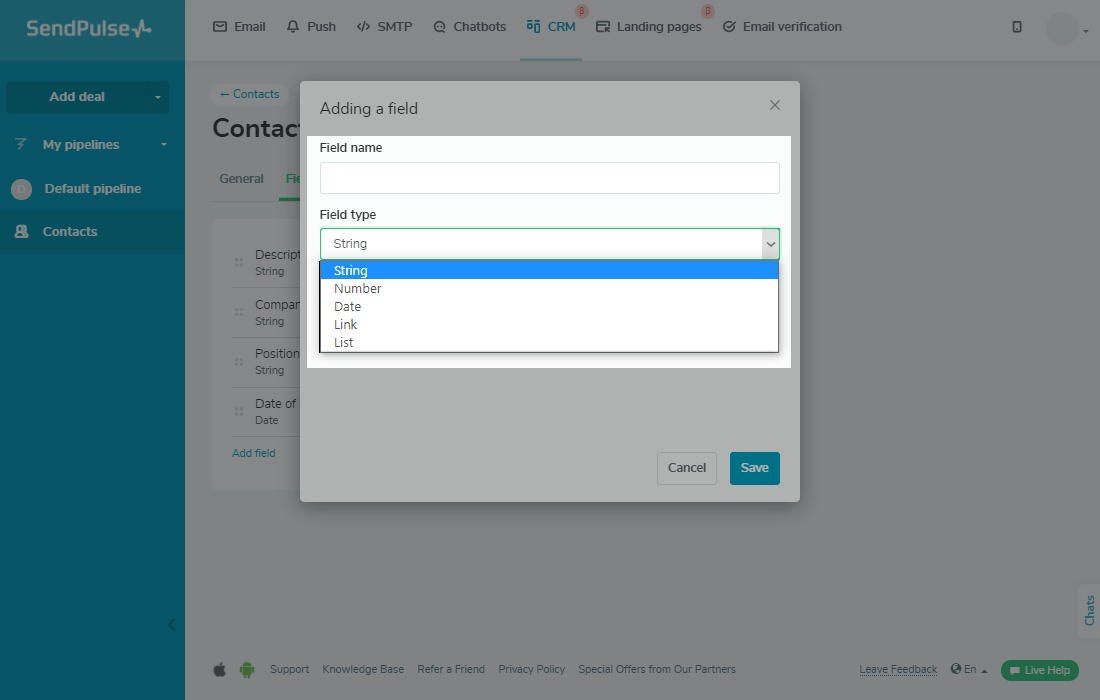This screenshot has height=700, width=1100.
Task: Open the Field type dropdown
Action: tap(550, 244)
